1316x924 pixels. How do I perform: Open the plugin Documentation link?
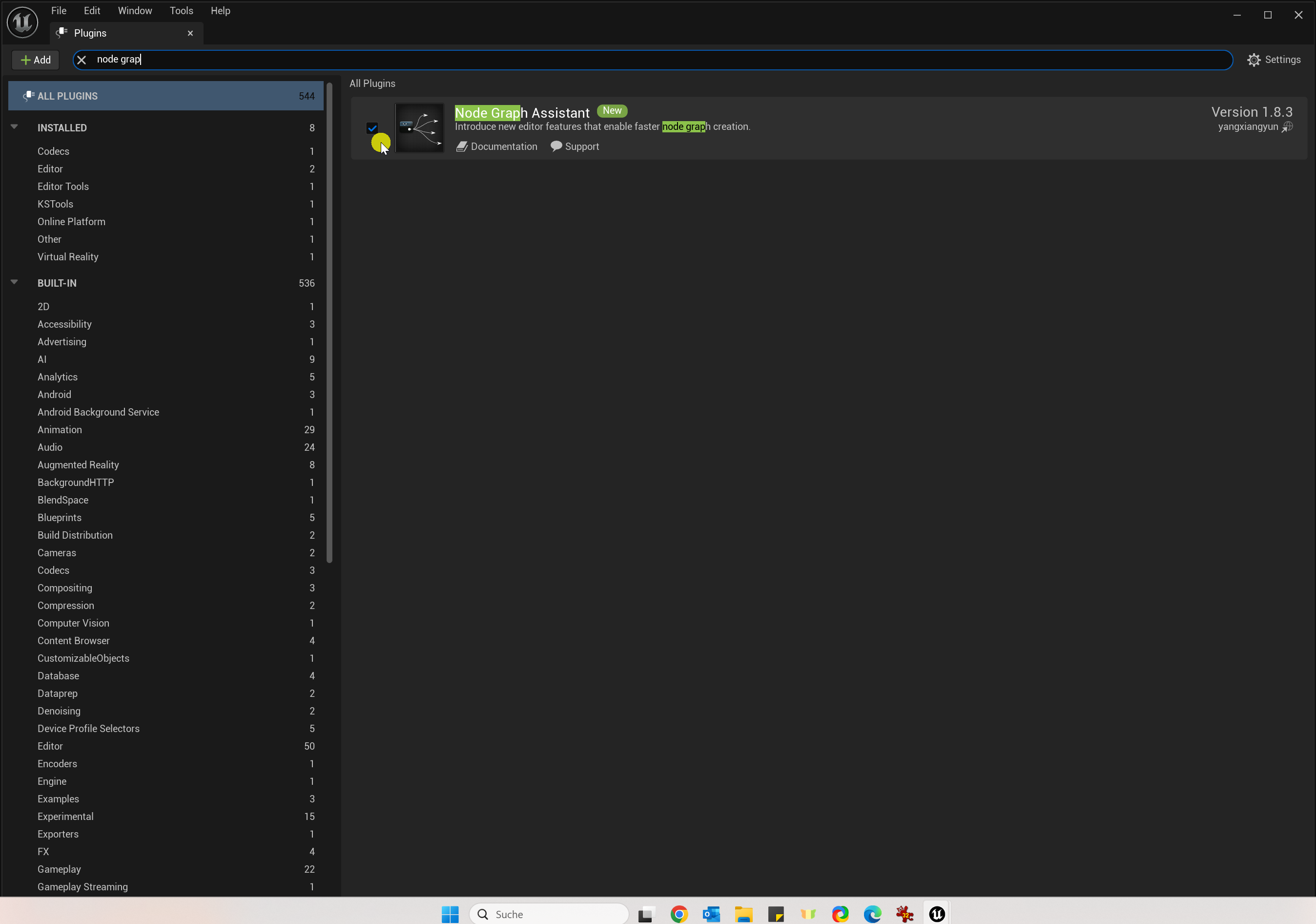coord(496,146)
